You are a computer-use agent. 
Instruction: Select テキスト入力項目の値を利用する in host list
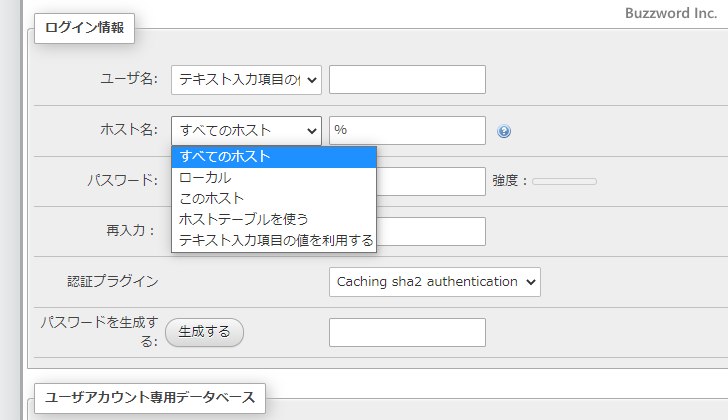(274, 240)
